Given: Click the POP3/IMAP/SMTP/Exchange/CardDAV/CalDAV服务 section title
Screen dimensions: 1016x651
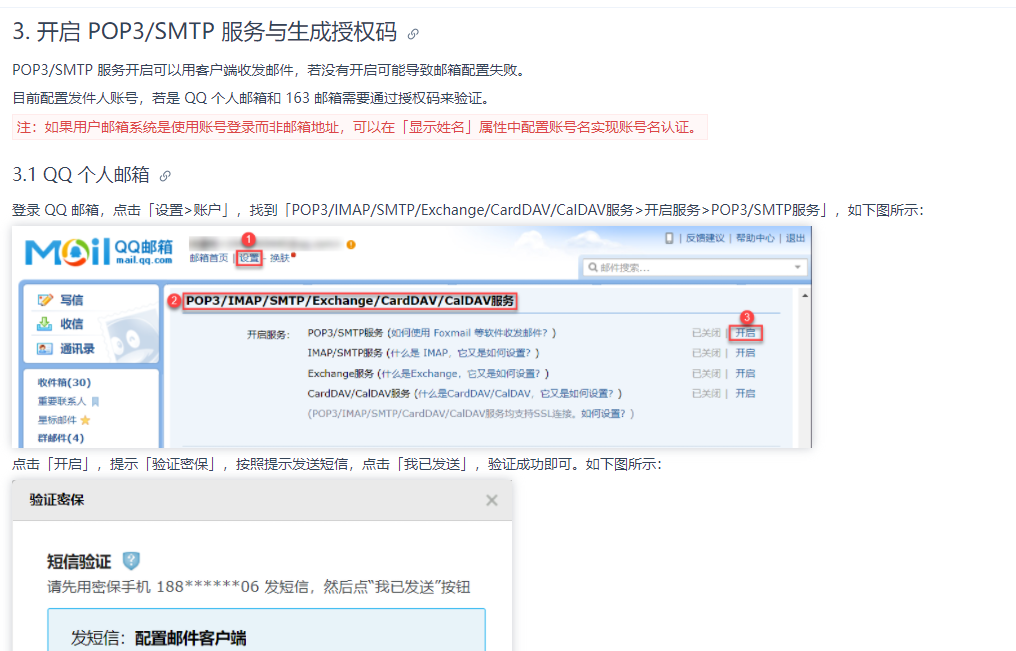Looking at the screenshot, I should 350,301.
